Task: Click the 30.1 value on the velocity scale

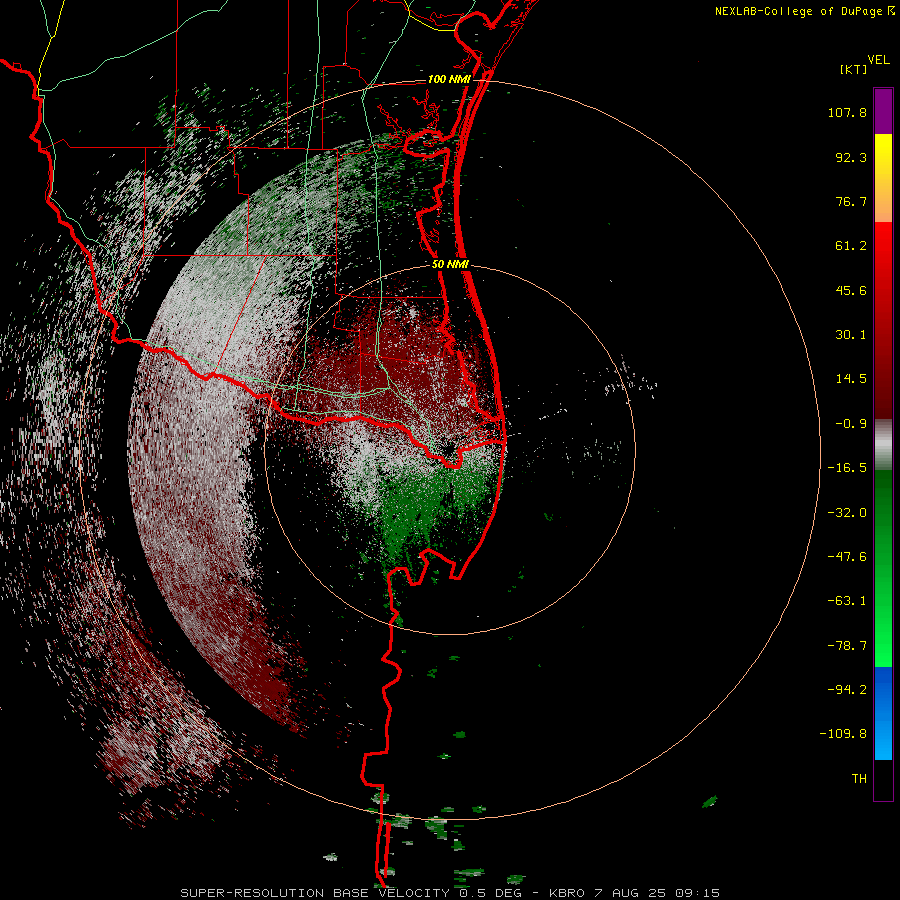Action: (x=851, y=335)
